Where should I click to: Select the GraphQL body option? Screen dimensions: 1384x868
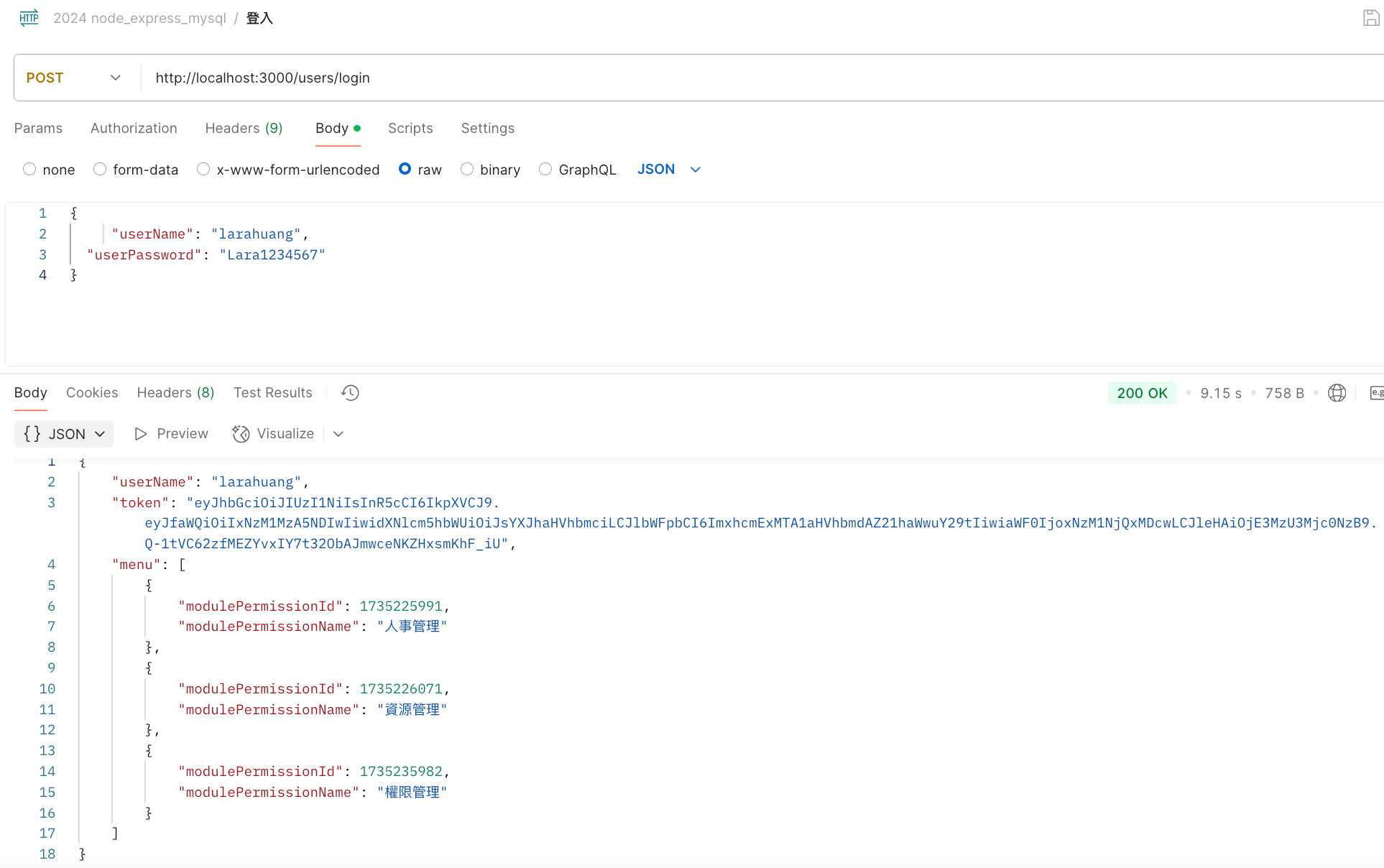(545, 170)
